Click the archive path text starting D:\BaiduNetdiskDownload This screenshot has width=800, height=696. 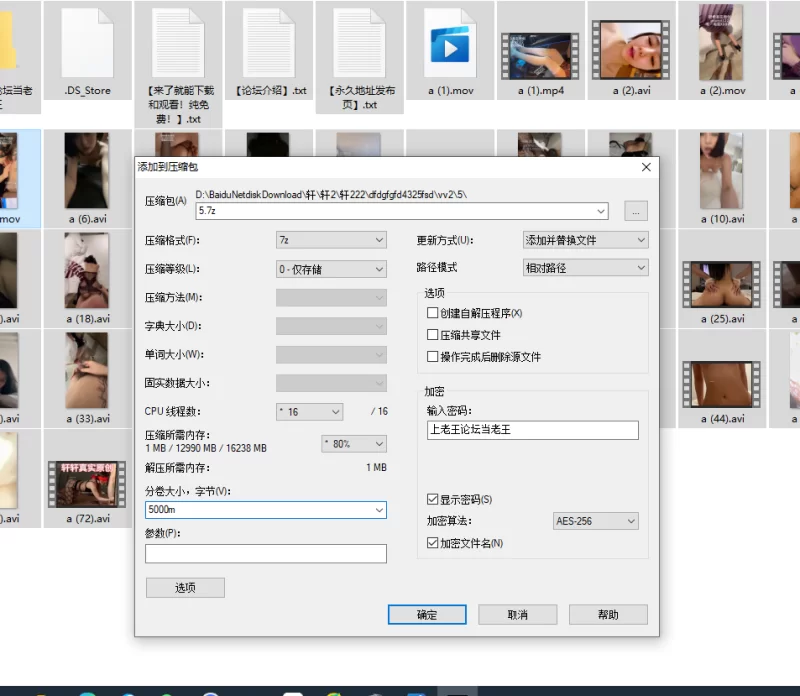point(331,194)
